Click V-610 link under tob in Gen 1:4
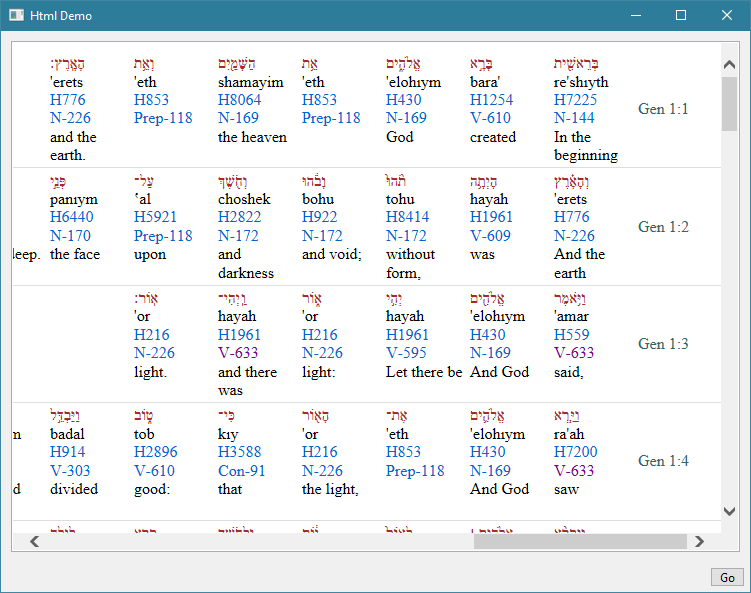 point(154,470)
